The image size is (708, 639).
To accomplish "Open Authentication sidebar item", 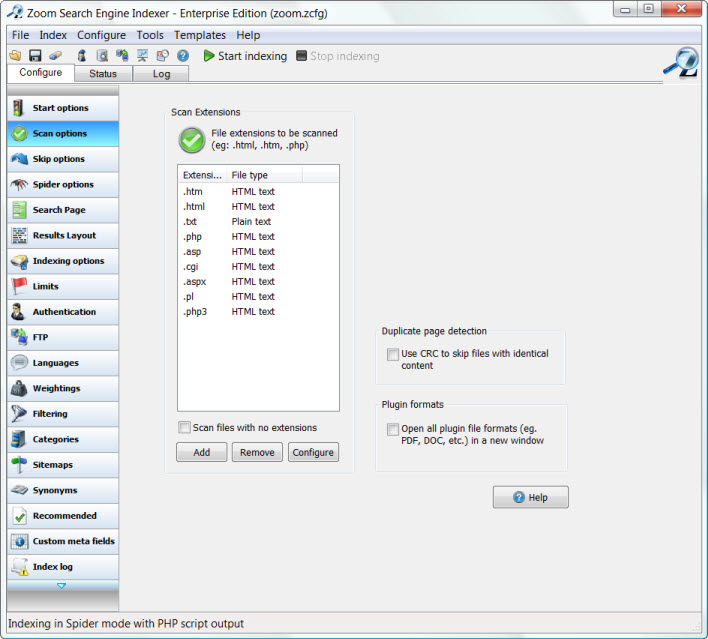I will pos(63,312).
